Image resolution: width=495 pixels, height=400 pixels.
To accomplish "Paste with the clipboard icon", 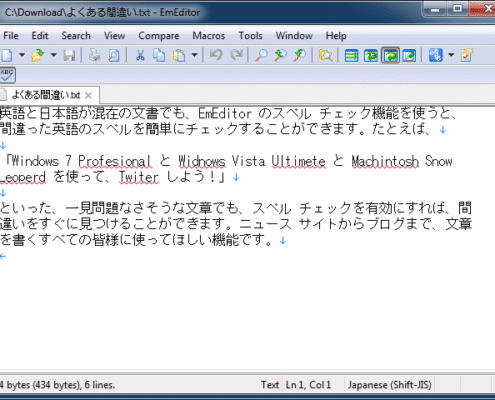I will (179, 55).
